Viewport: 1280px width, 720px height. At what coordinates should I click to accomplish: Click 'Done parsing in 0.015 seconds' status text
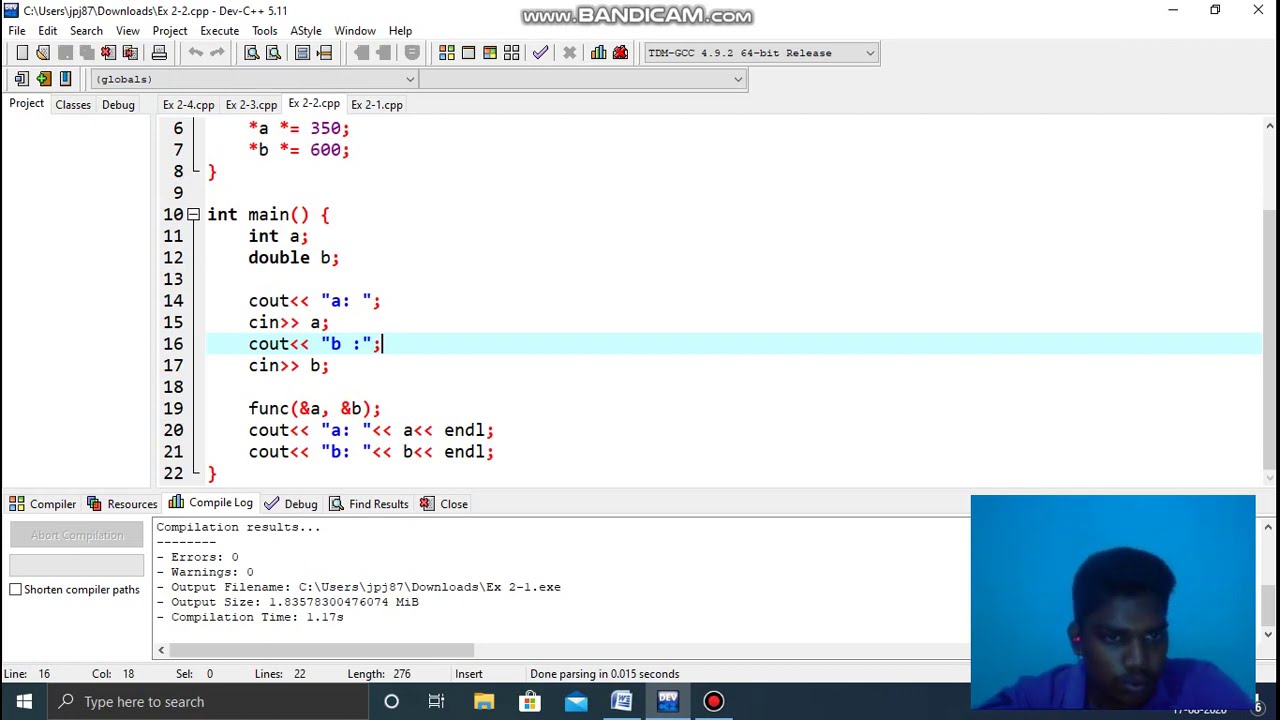click(x=604, y=674)
